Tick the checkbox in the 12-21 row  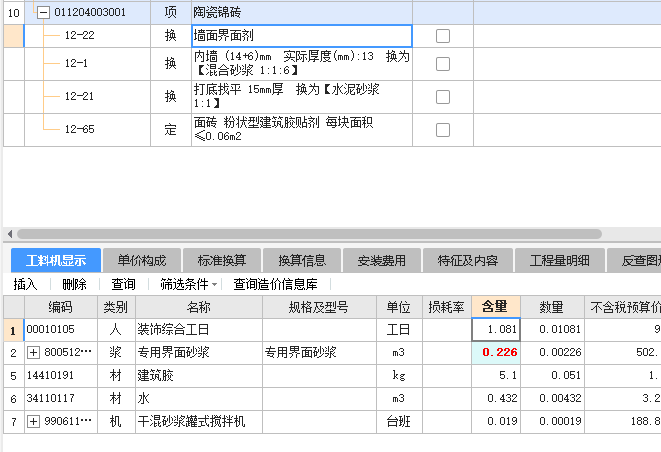(443, 97)
